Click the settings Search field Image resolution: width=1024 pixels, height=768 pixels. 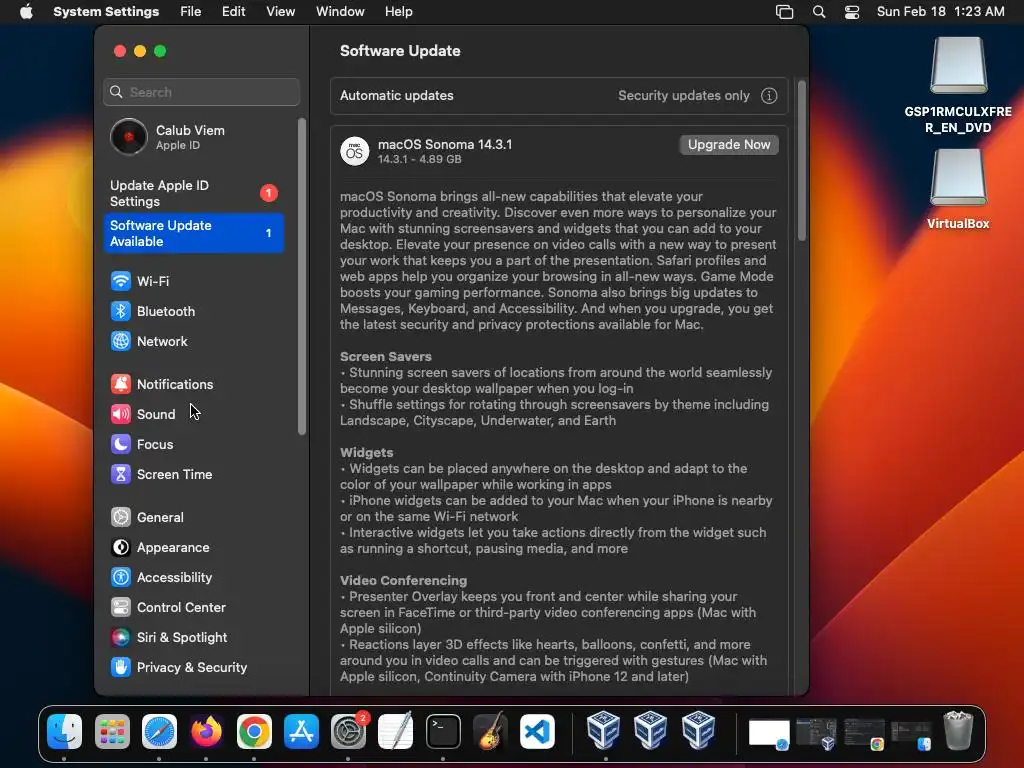tap(202, 92)
